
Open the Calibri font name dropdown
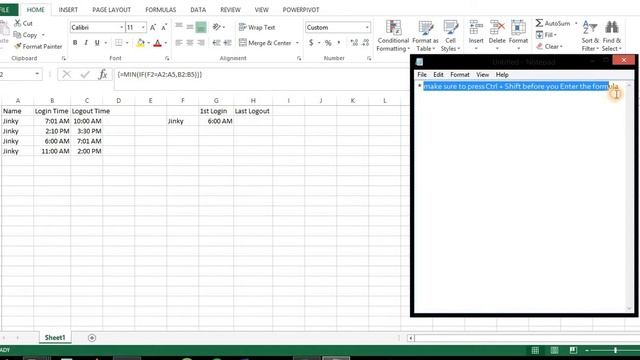(121, 27)
